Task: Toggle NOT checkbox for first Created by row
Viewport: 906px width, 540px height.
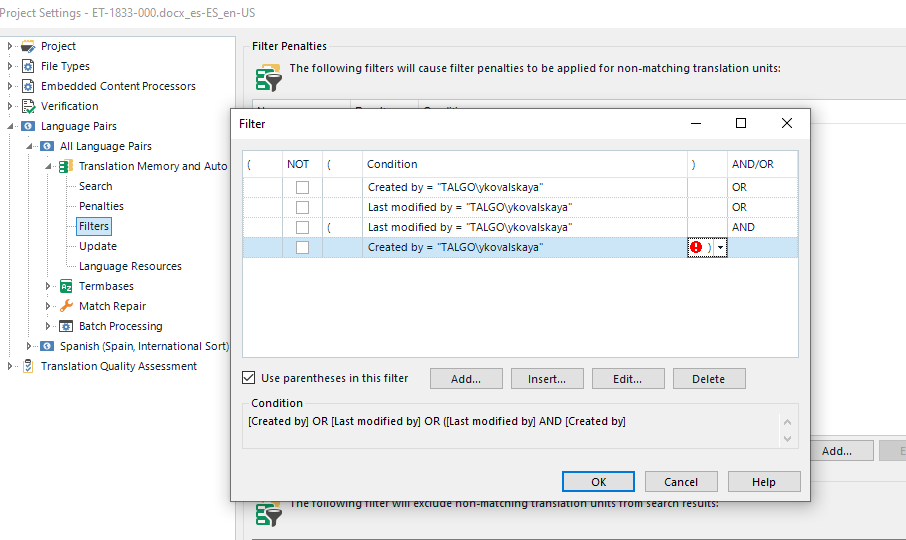Action: point(302,187)
